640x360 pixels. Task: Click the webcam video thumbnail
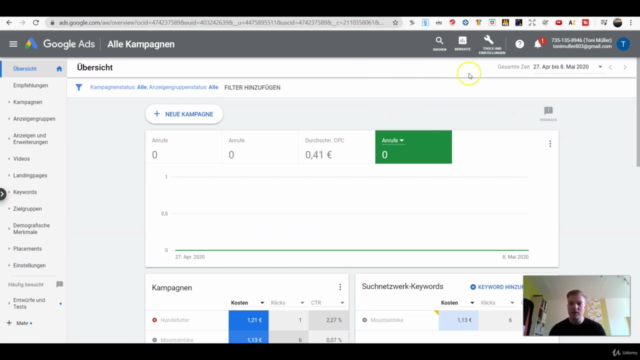click(577, 305)
